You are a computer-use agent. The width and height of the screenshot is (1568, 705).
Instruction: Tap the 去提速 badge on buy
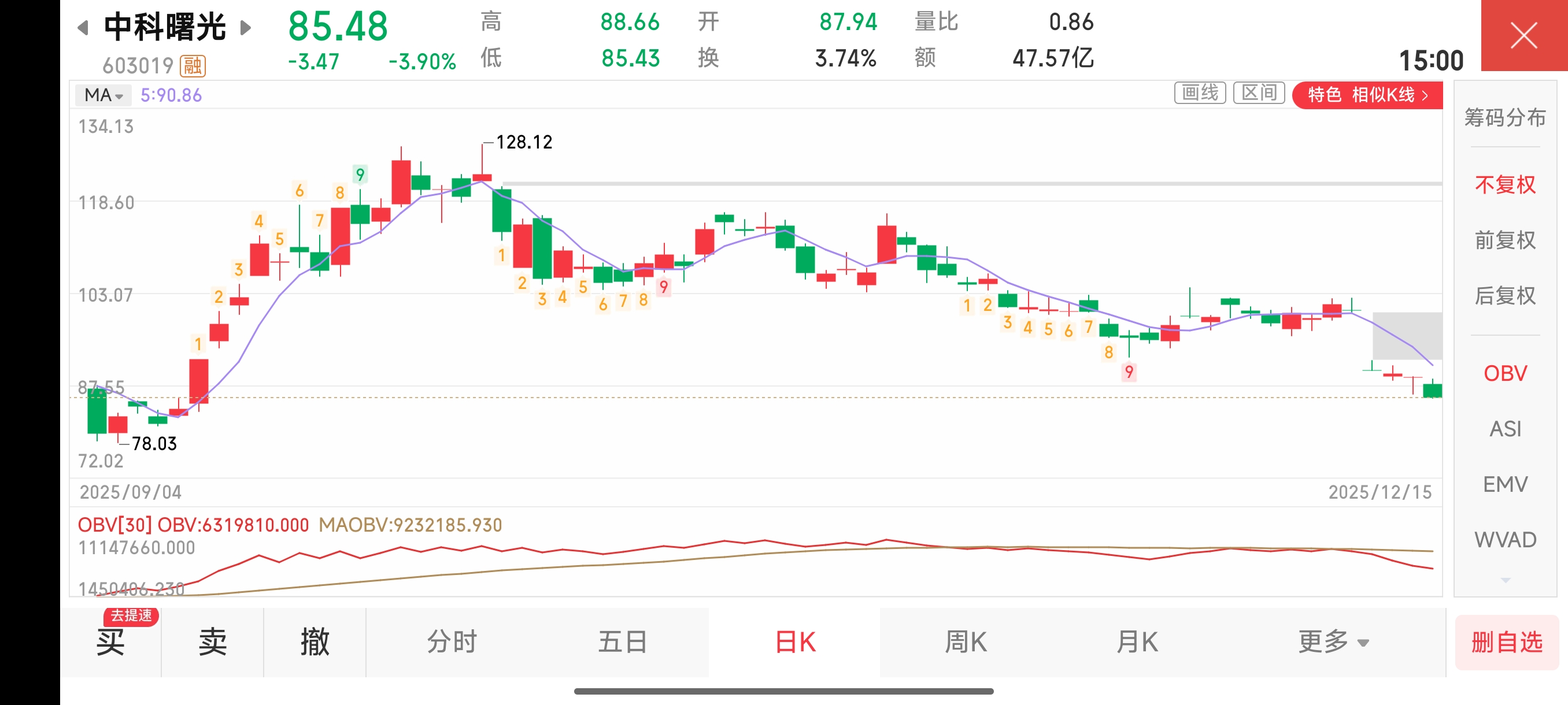pyautogui.click(x=131, y=615)
